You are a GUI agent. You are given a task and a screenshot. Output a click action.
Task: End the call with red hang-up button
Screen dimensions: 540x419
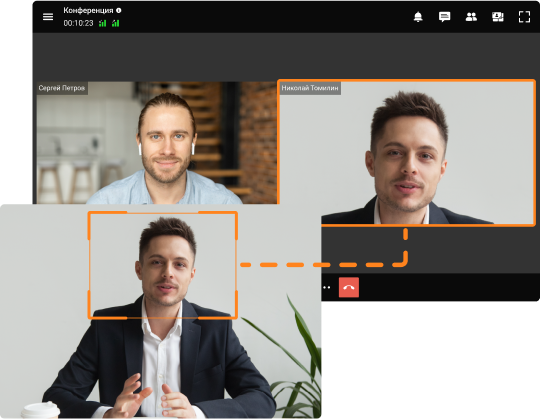[349, 287]
